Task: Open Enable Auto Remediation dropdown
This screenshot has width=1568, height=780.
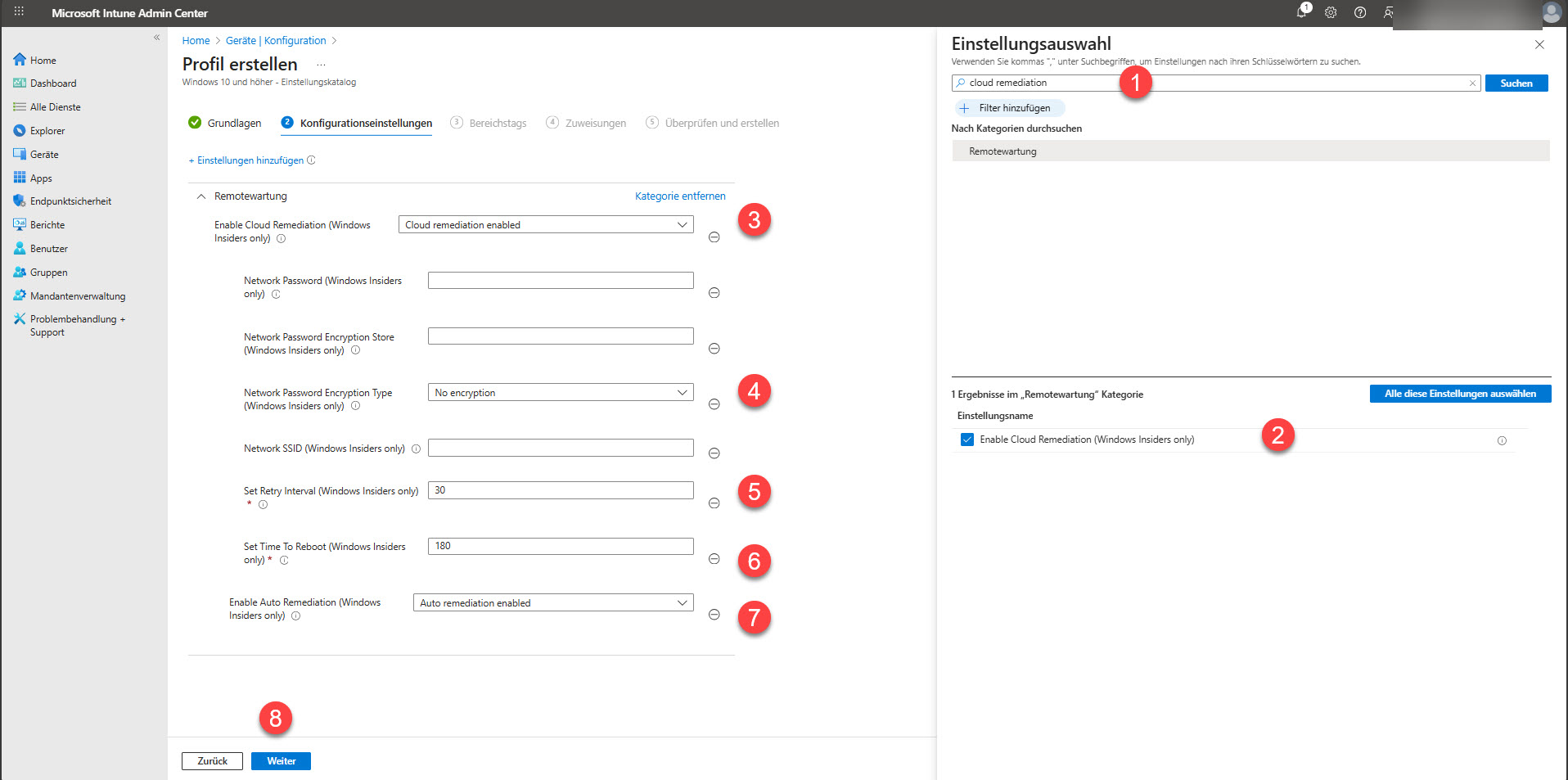Action: coord(553,603)
